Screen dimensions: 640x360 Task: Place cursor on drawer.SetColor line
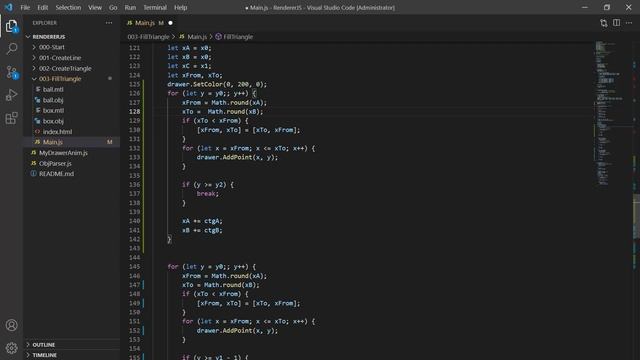(217, 84)
